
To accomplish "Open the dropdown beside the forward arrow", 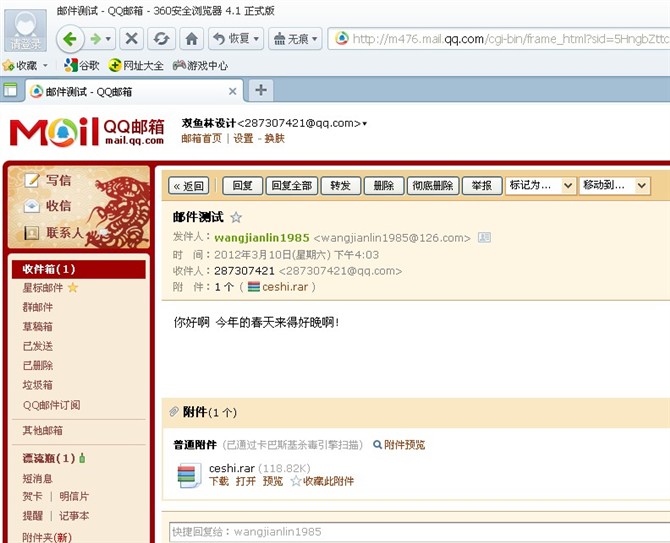I will (109, 39).
